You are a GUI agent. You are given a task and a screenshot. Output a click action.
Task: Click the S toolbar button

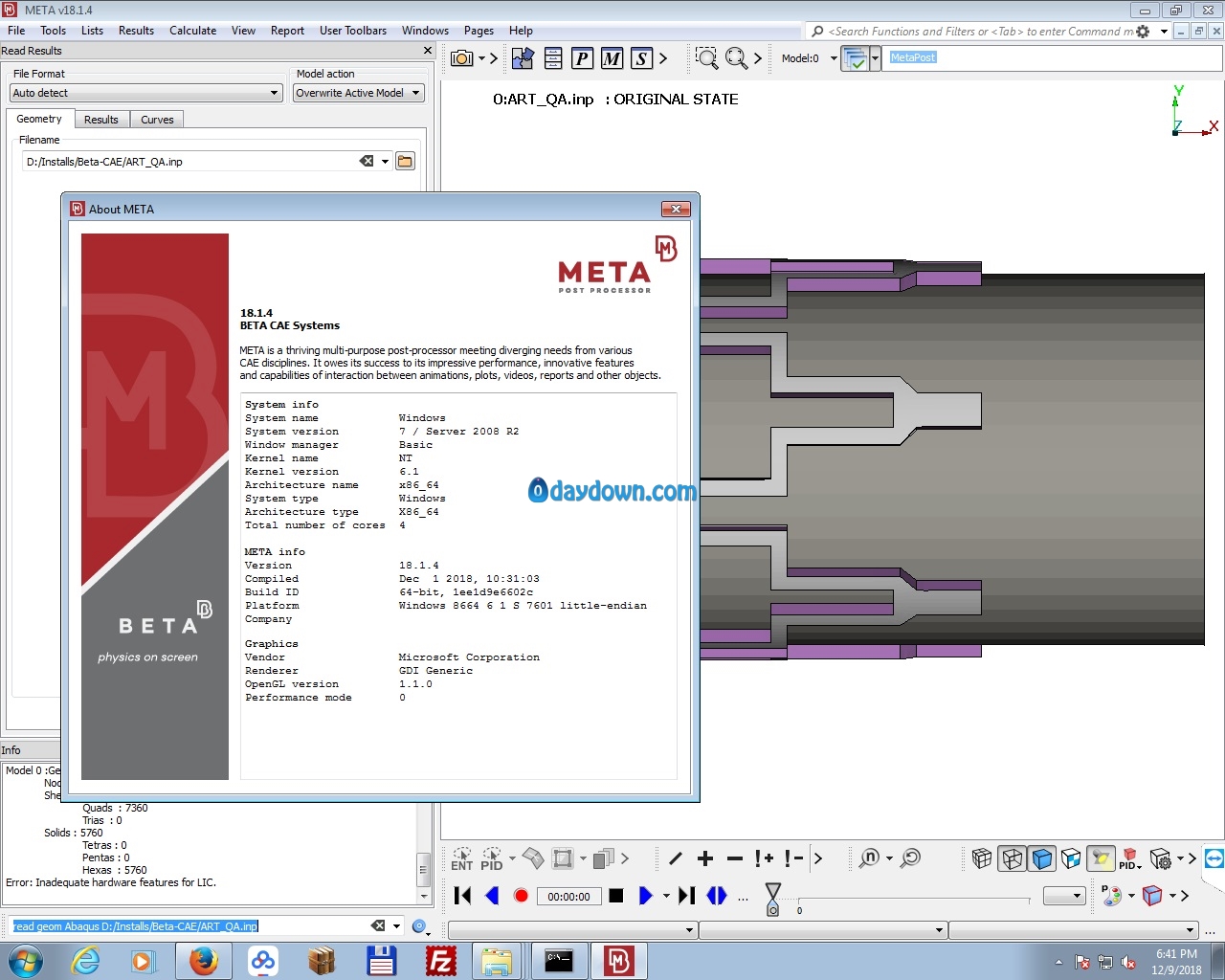pos(641,58)
